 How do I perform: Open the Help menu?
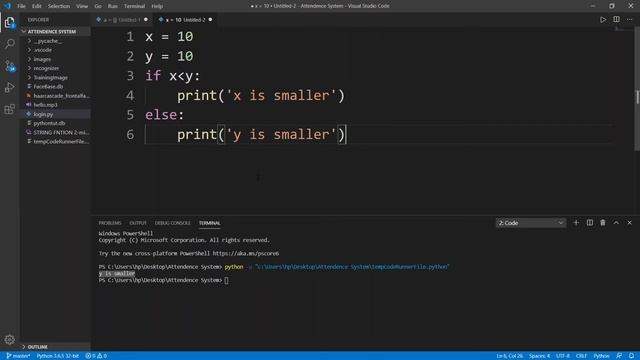tap(157, 6)
